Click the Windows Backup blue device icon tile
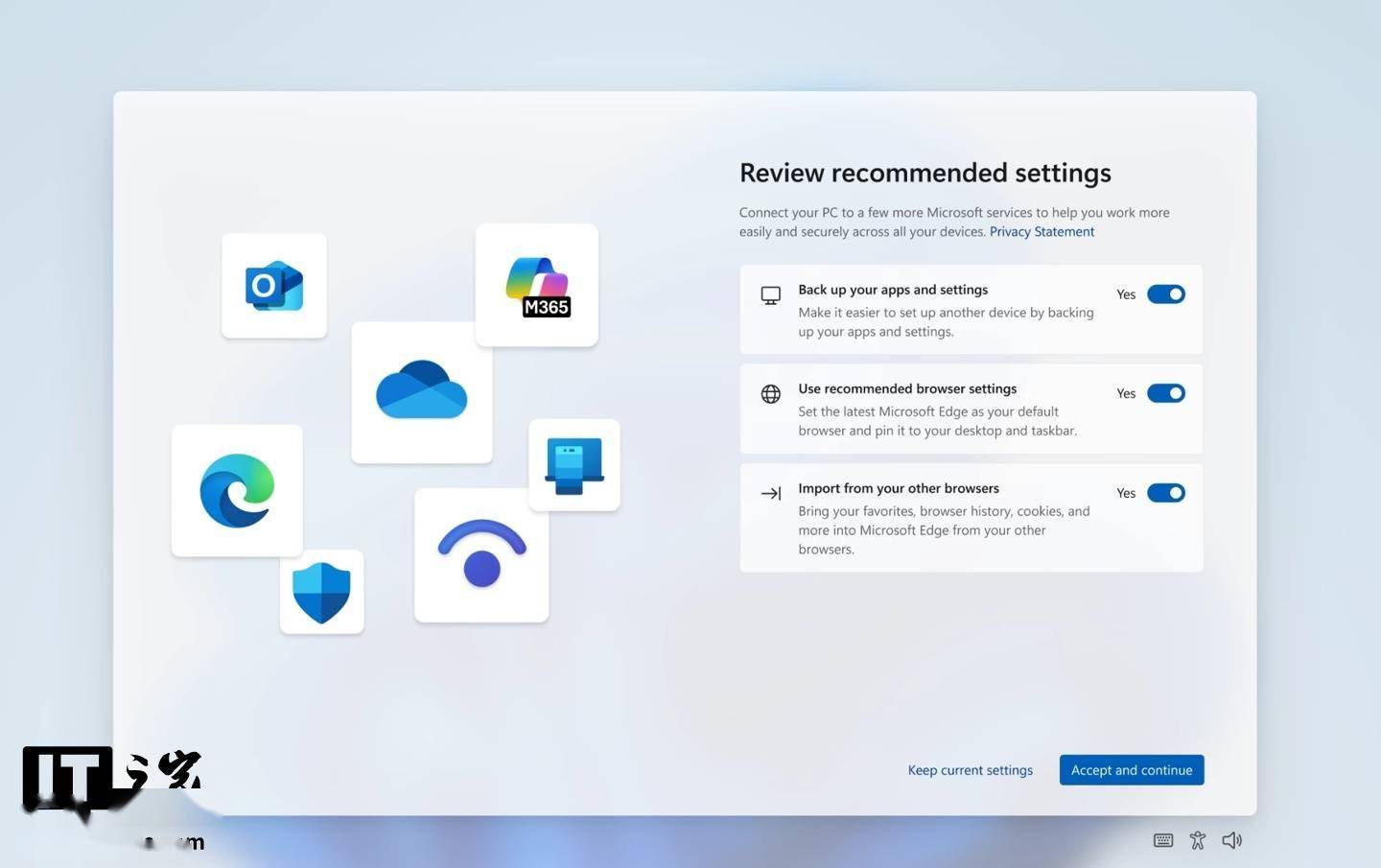This screenshot has width=1381, height=868. click(x=574, y=465)
